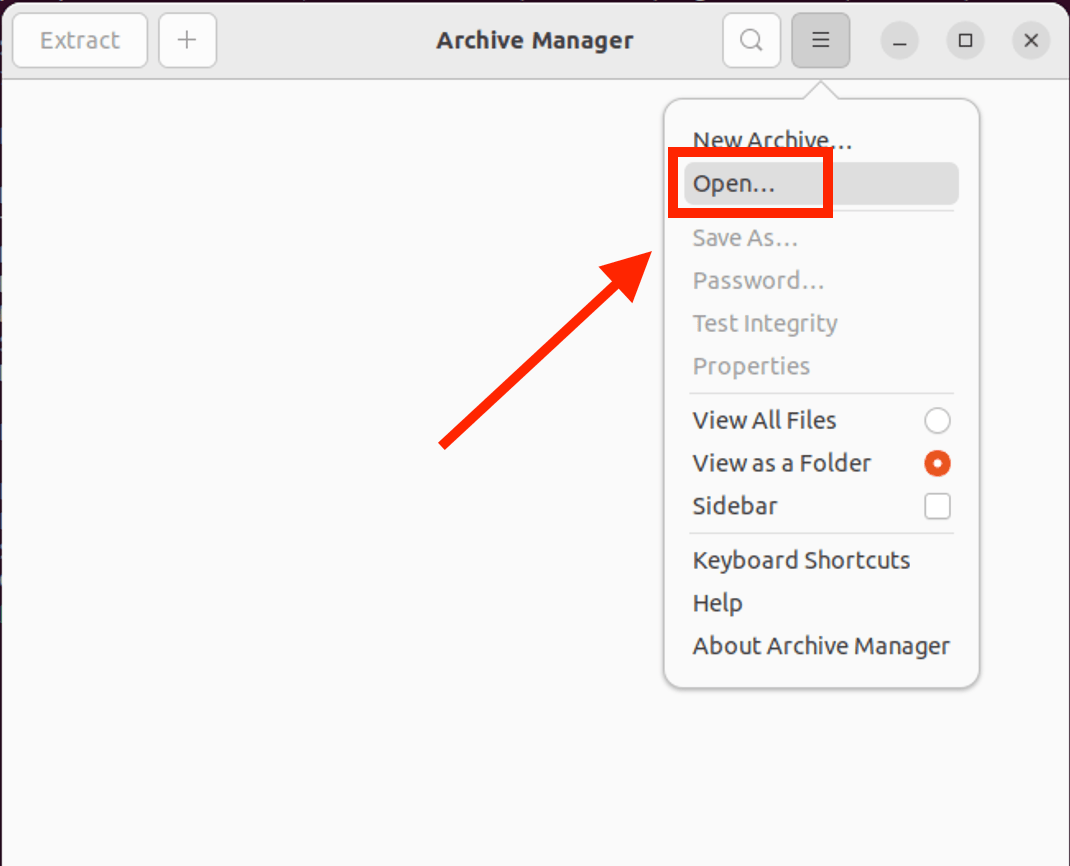Open the Password settings
The image size is (1070, 866).
coord(758,281)
